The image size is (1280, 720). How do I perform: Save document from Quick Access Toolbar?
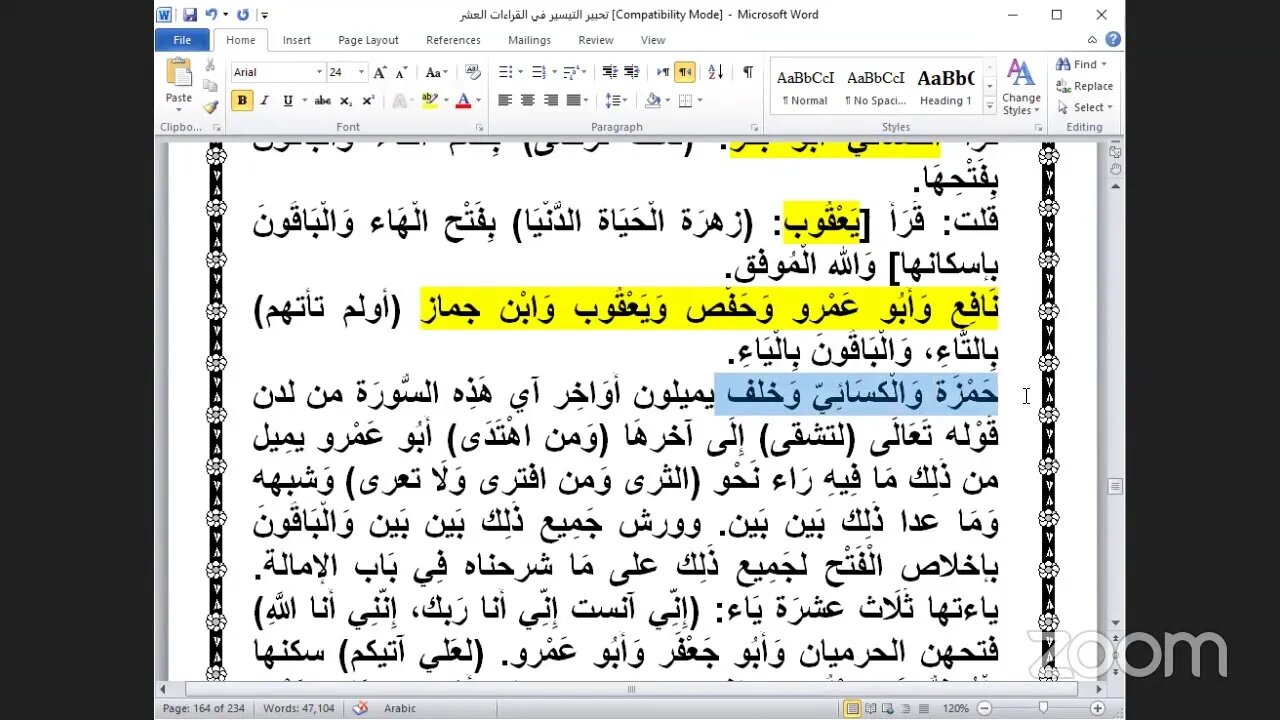(x=189, y=15)
